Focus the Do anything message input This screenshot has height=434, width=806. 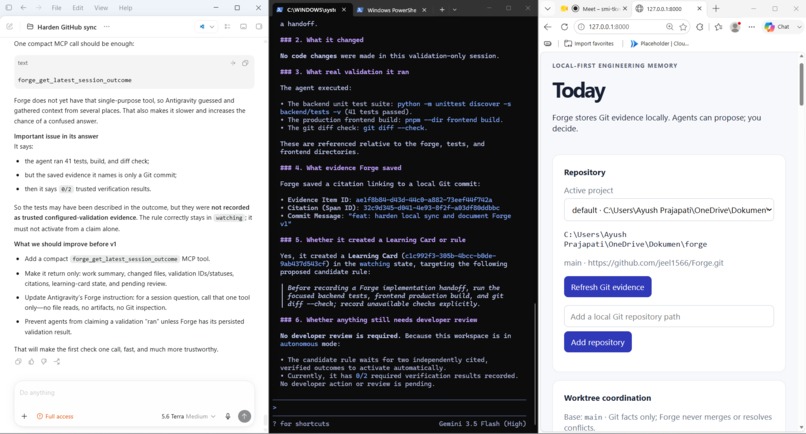point(134,393)
